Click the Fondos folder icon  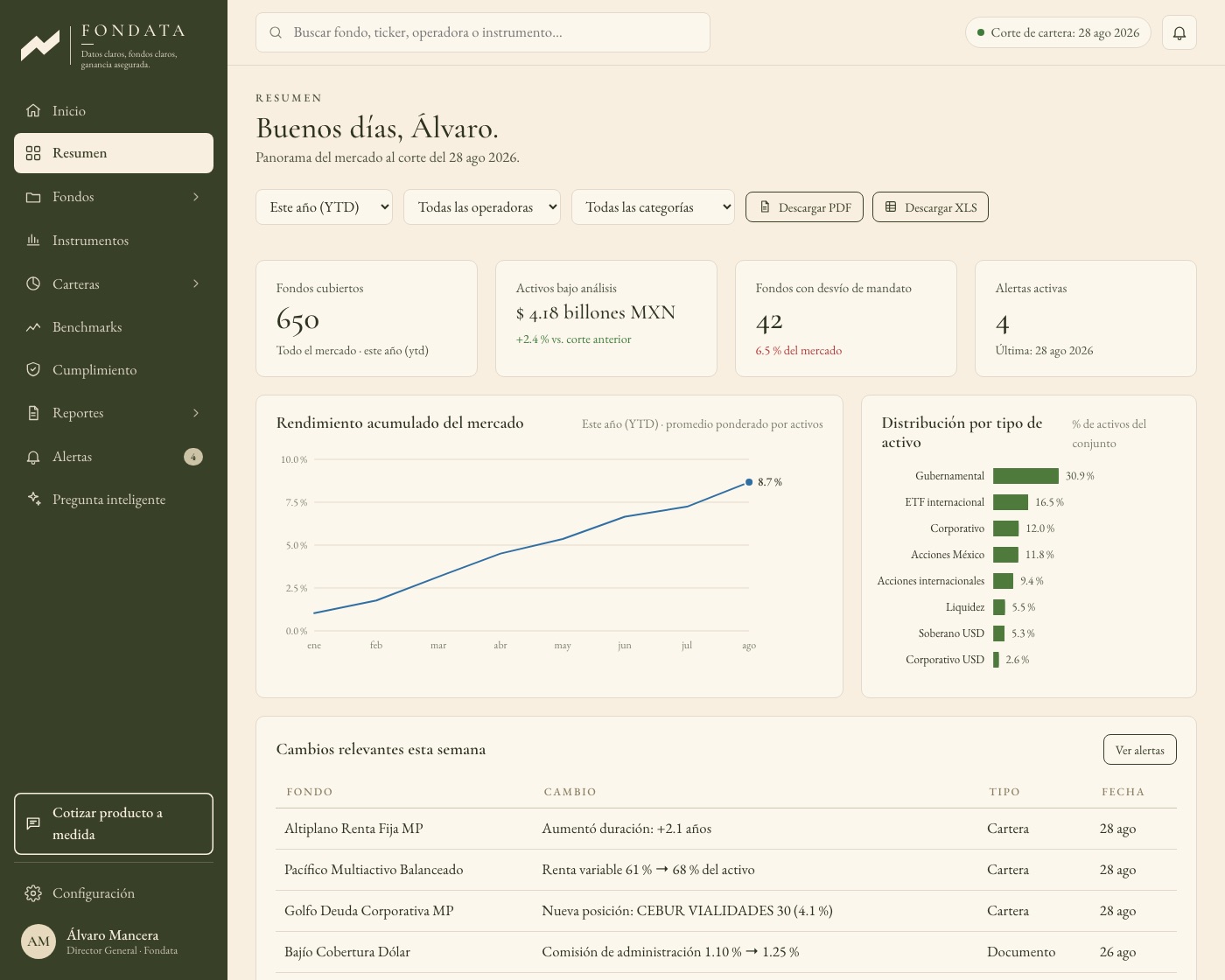[33, 197]
